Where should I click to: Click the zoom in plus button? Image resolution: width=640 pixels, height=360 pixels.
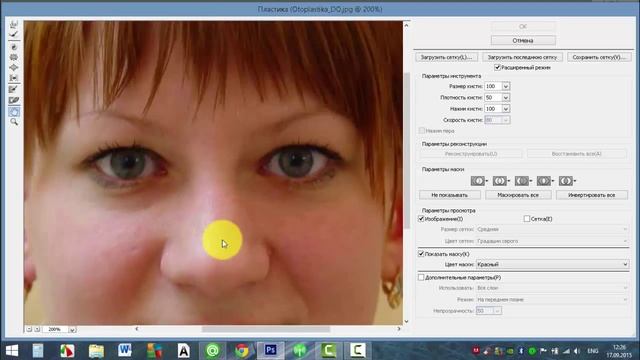coord(37,329)
